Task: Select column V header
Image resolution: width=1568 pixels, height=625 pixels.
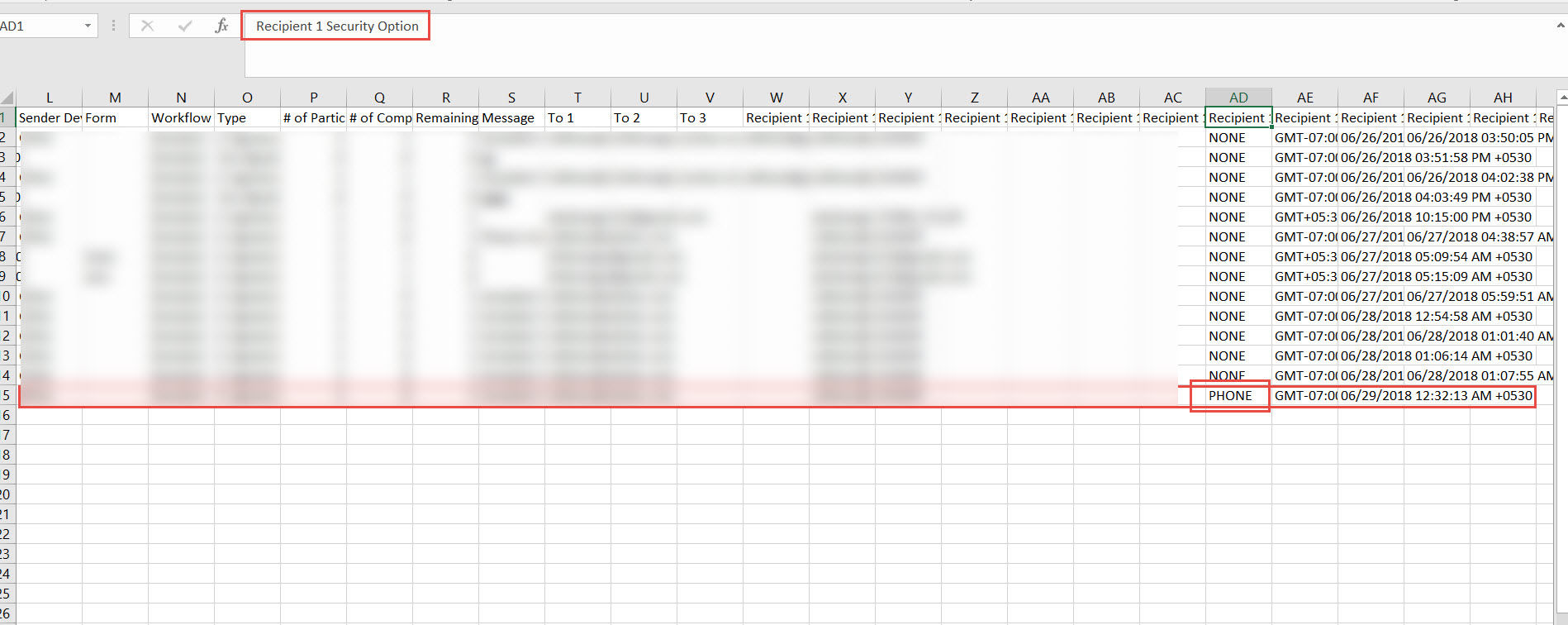Action: pyautogui.click(x=710, y=98)
